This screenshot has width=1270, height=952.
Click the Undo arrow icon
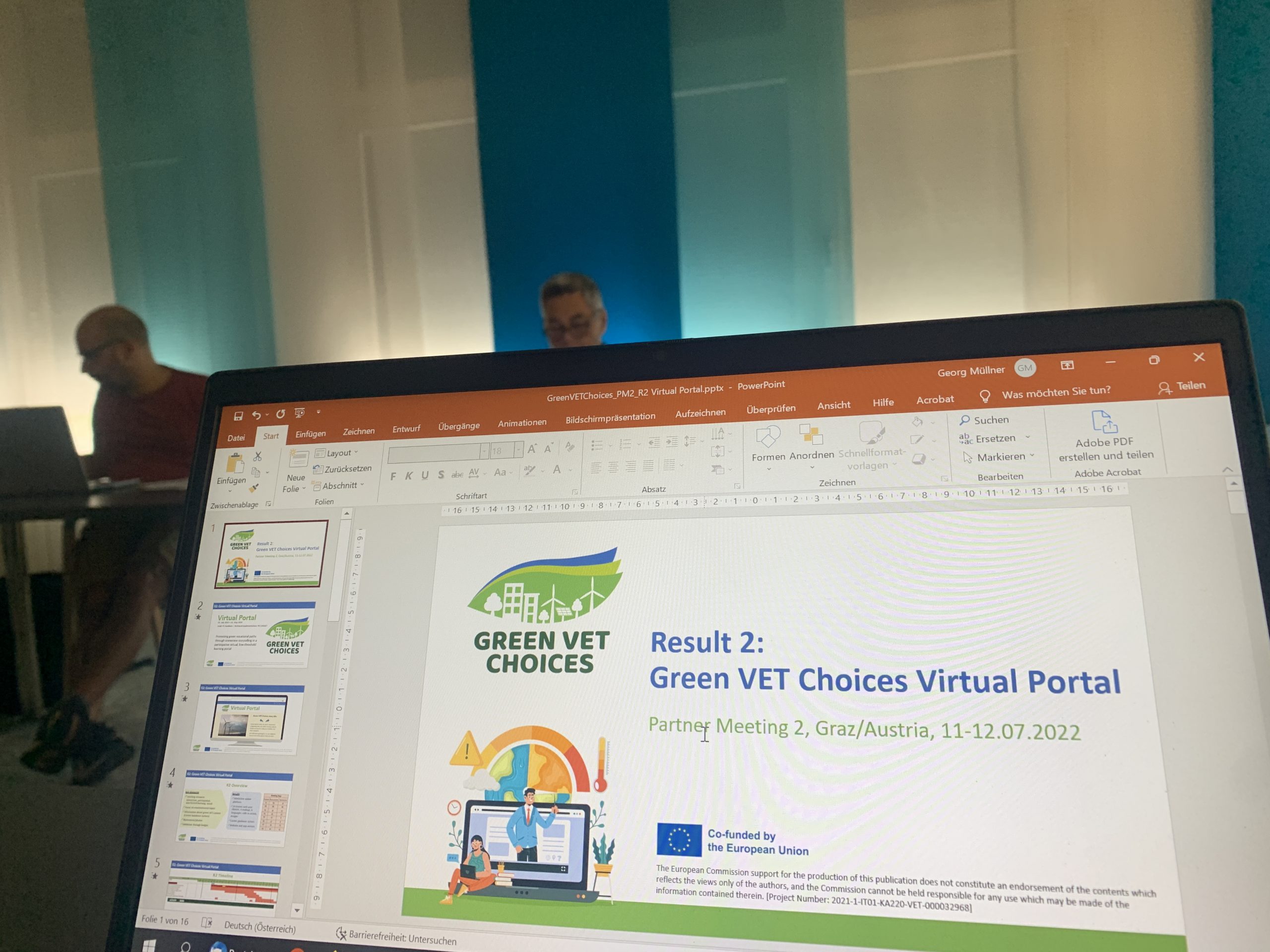click(x=256, y=415)
